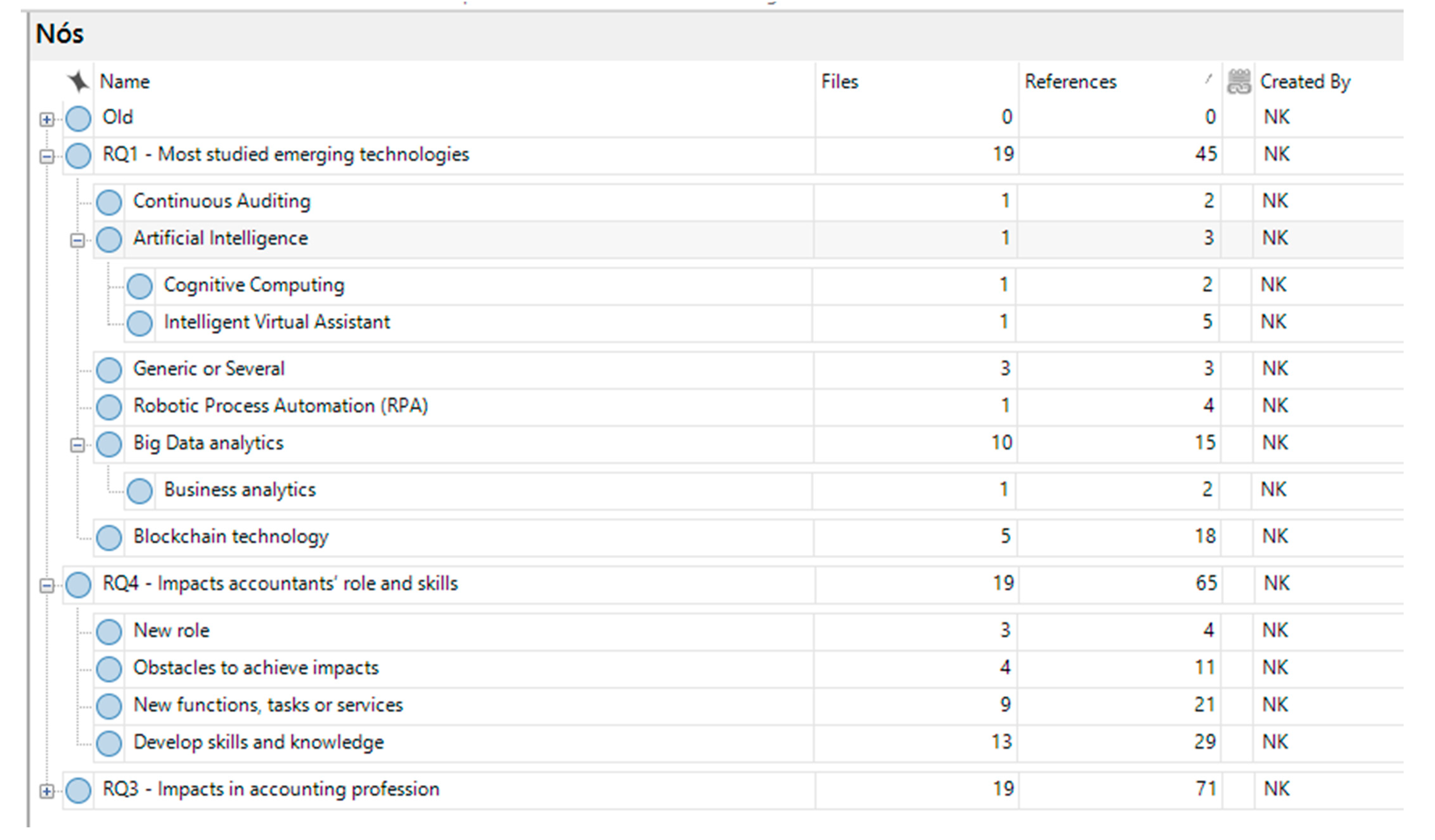Screen dimensions: 1435x840
Task: Click the node circle icon for Continuous Auditing
Action: (x=109, y=202)
